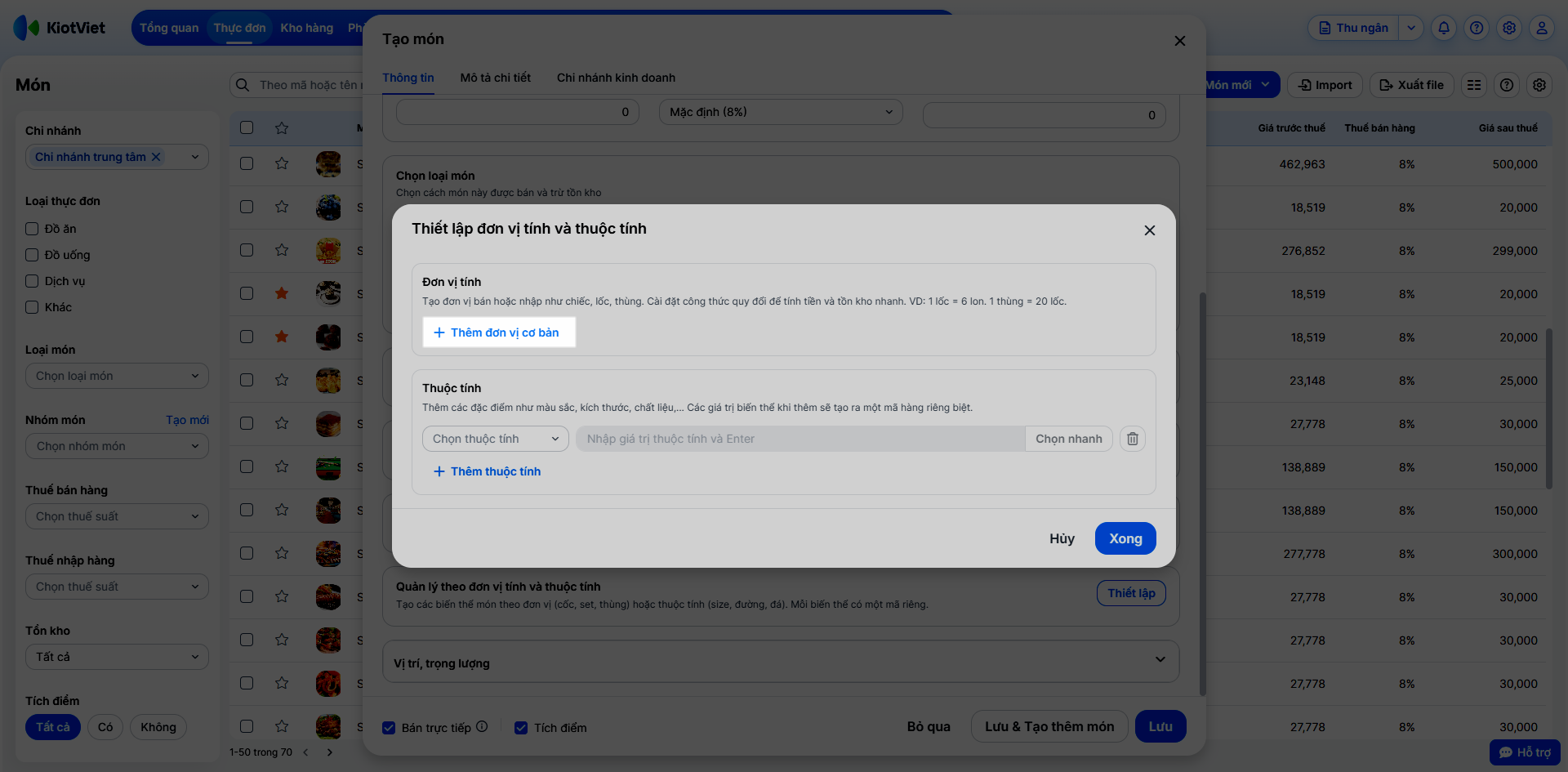Open the notifications bell
The width and height of the screenshot is (1568, 772).
tap(1444, 28)
